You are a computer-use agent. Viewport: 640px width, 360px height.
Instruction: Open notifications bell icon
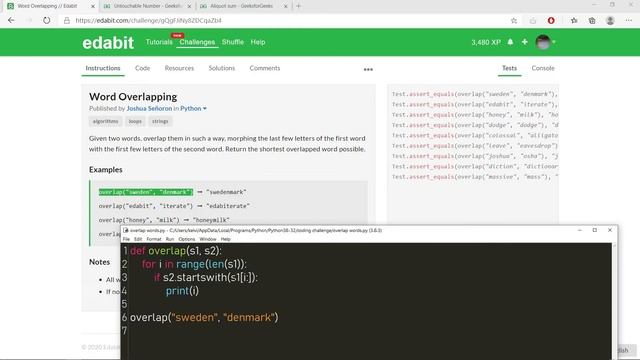510,42
